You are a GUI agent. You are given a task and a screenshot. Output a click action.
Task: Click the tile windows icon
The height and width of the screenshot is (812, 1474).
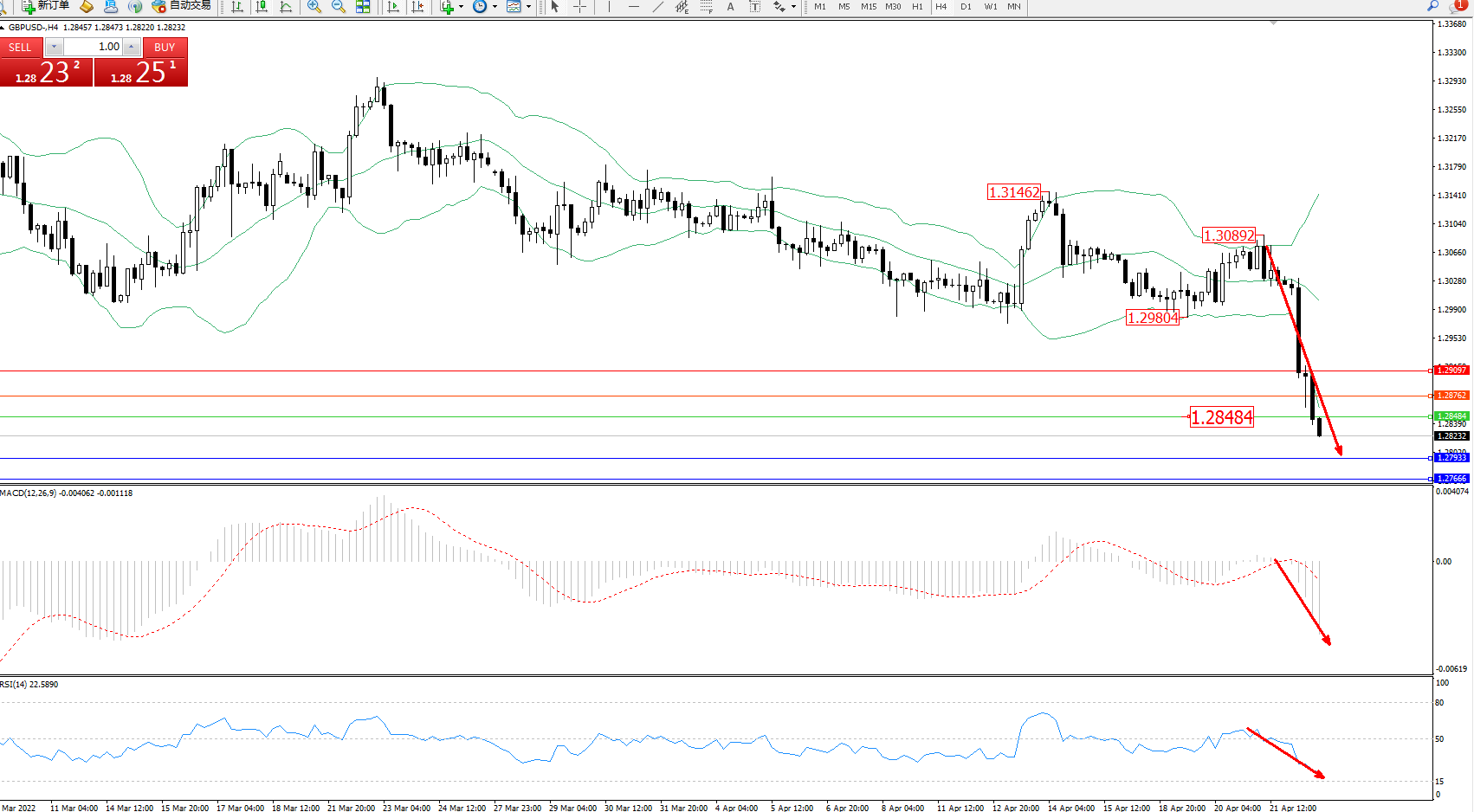point(363,7)
